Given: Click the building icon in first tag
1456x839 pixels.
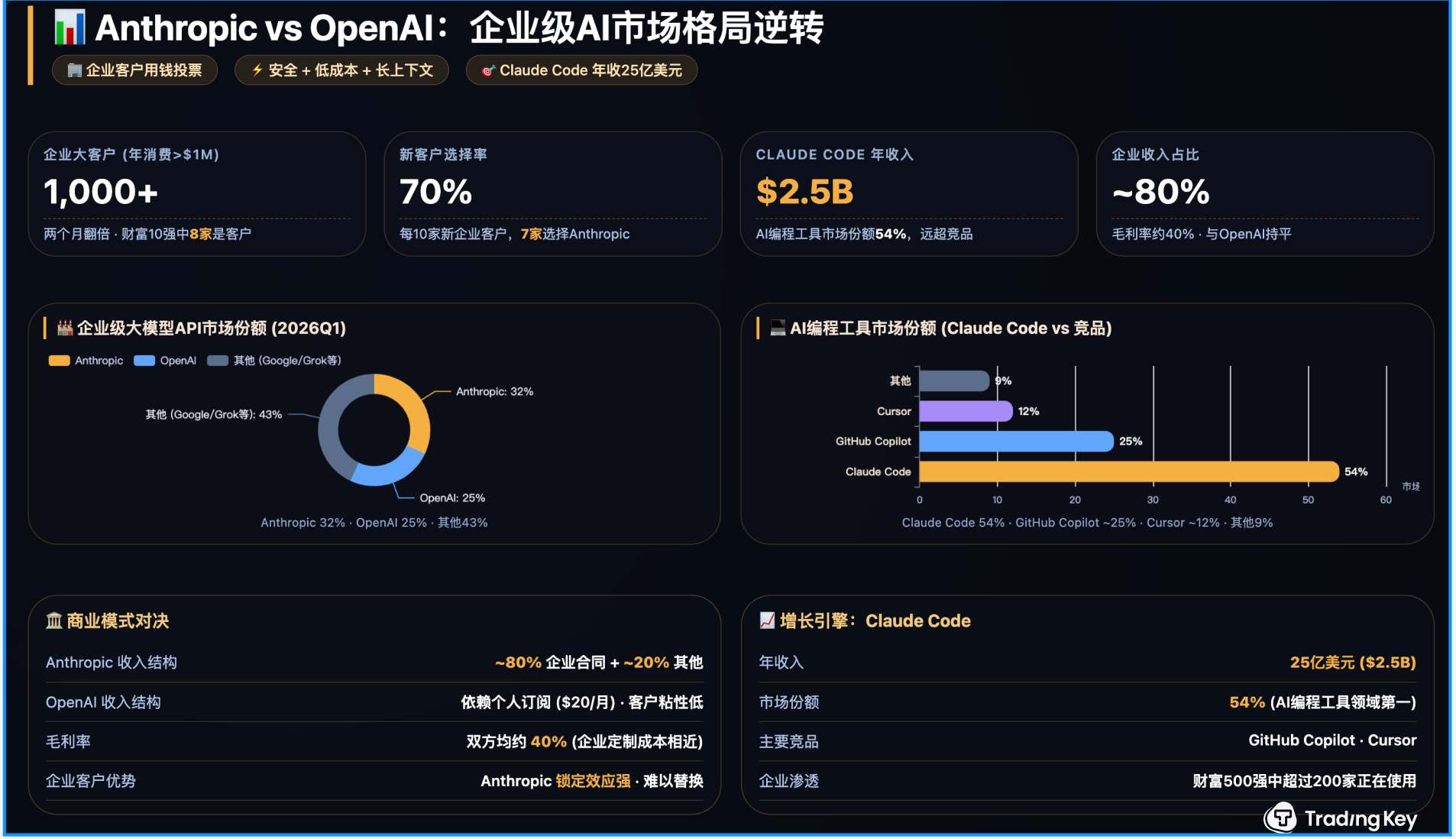Looking at the screenshot, I should pos(74,70).
